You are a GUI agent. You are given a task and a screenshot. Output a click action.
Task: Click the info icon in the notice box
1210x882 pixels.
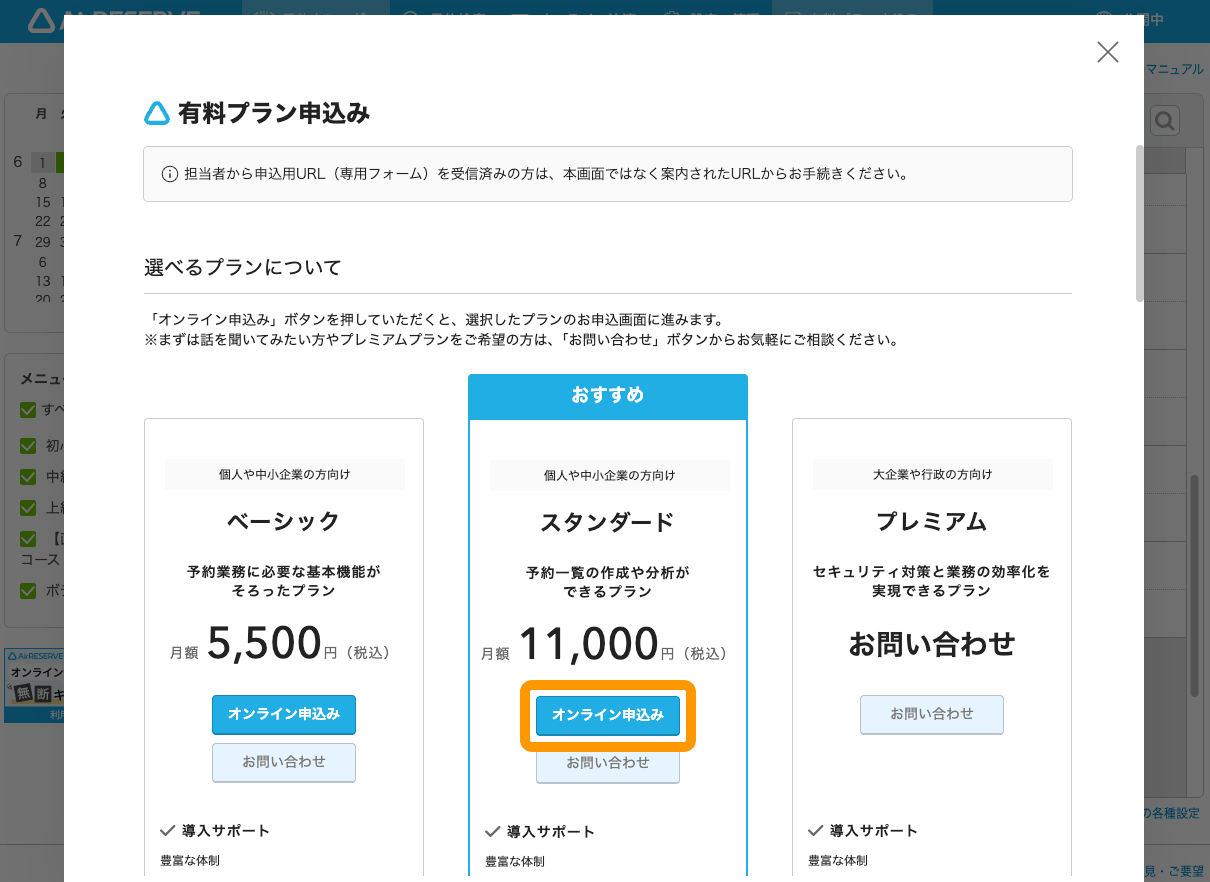[x=170, y=174]
